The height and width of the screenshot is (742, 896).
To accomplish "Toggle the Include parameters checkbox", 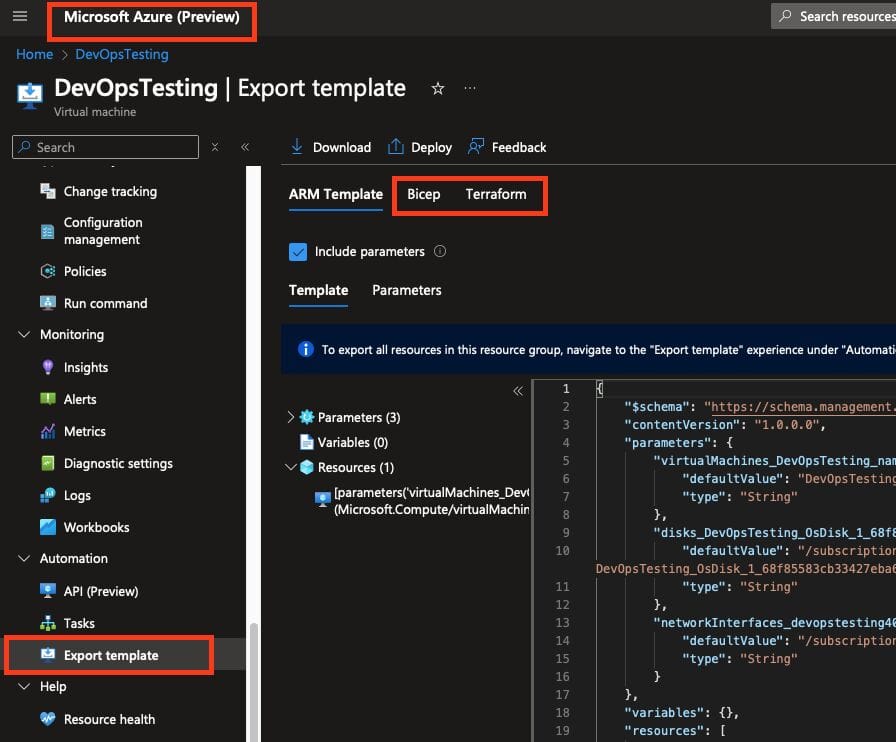I will point(298,252).
